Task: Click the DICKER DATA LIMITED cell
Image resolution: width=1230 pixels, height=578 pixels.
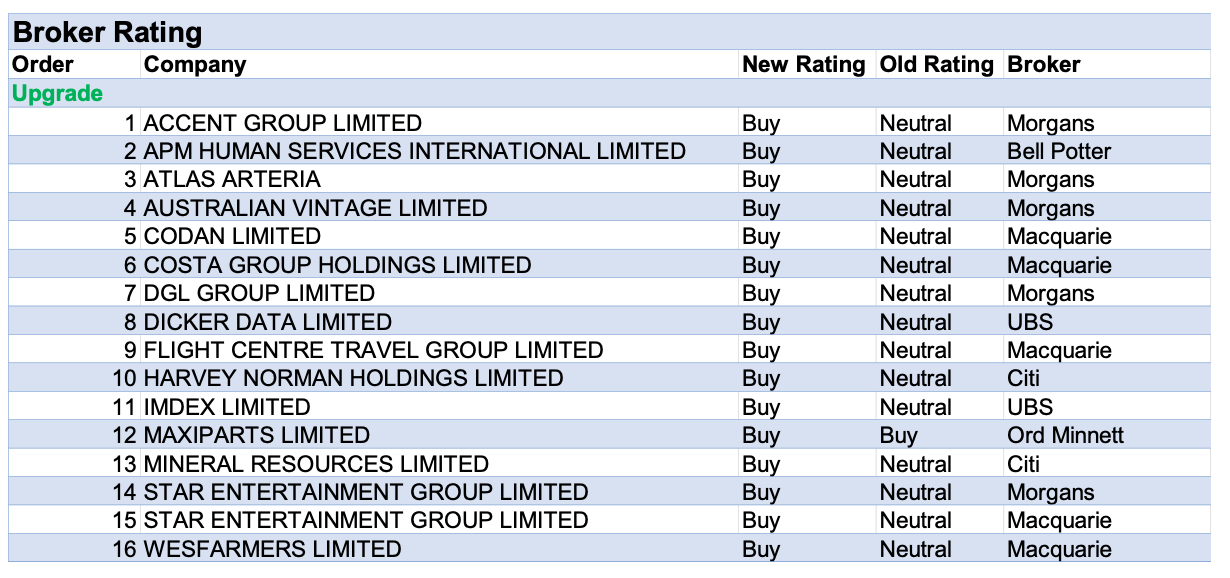Action: pos(268,322)
